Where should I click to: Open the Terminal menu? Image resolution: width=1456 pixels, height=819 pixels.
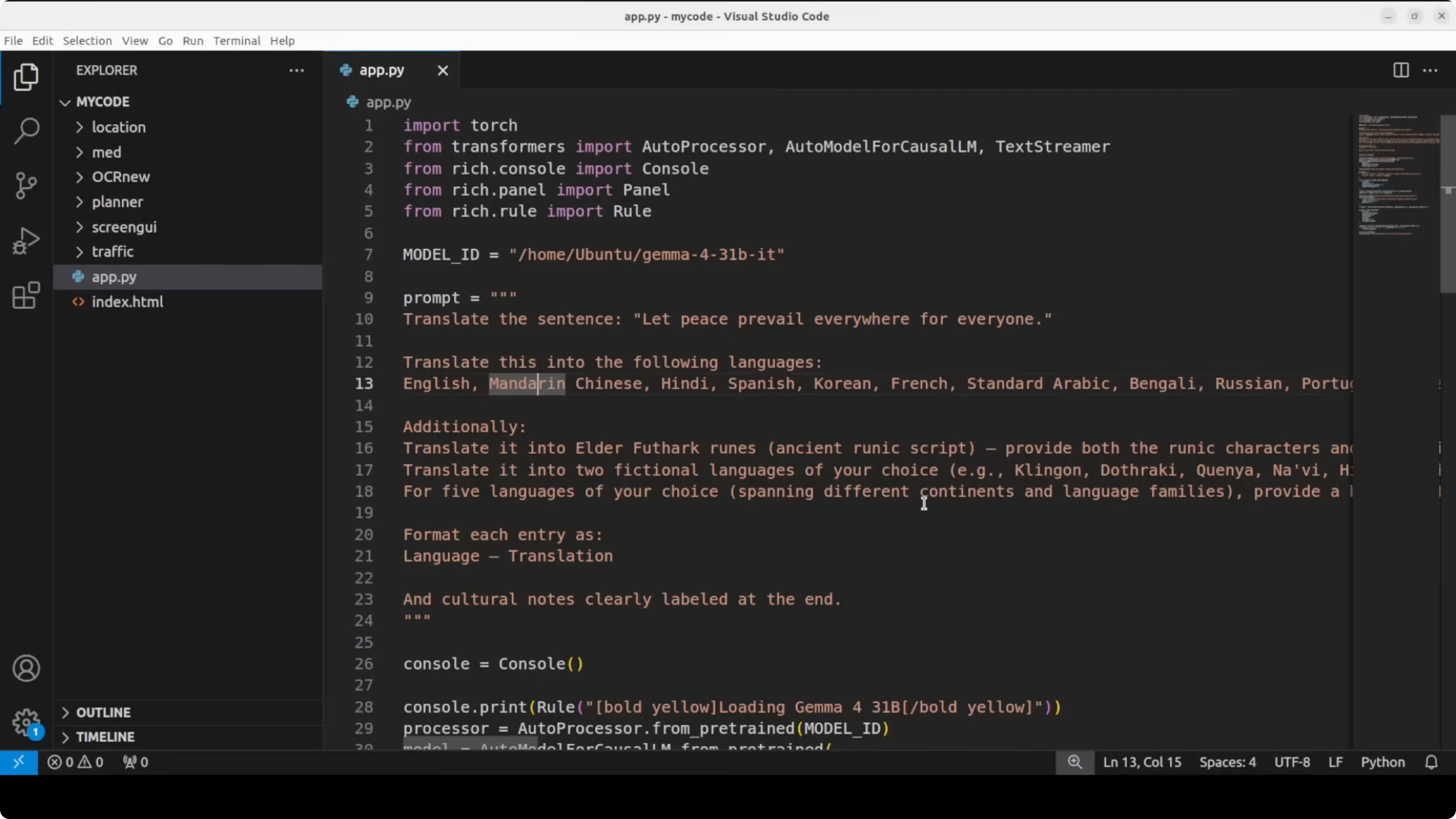(236, 41)
